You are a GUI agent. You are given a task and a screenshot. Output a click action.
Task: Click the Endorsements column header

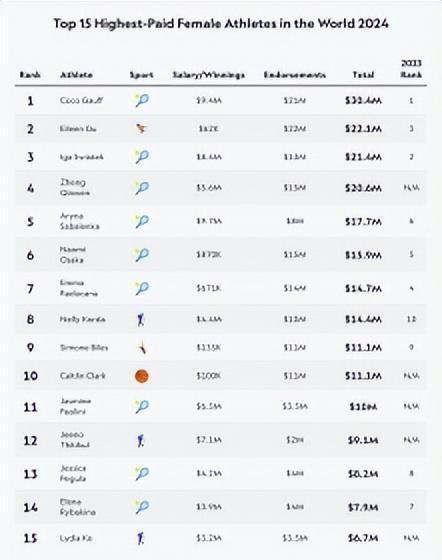(x=295, y=75)
